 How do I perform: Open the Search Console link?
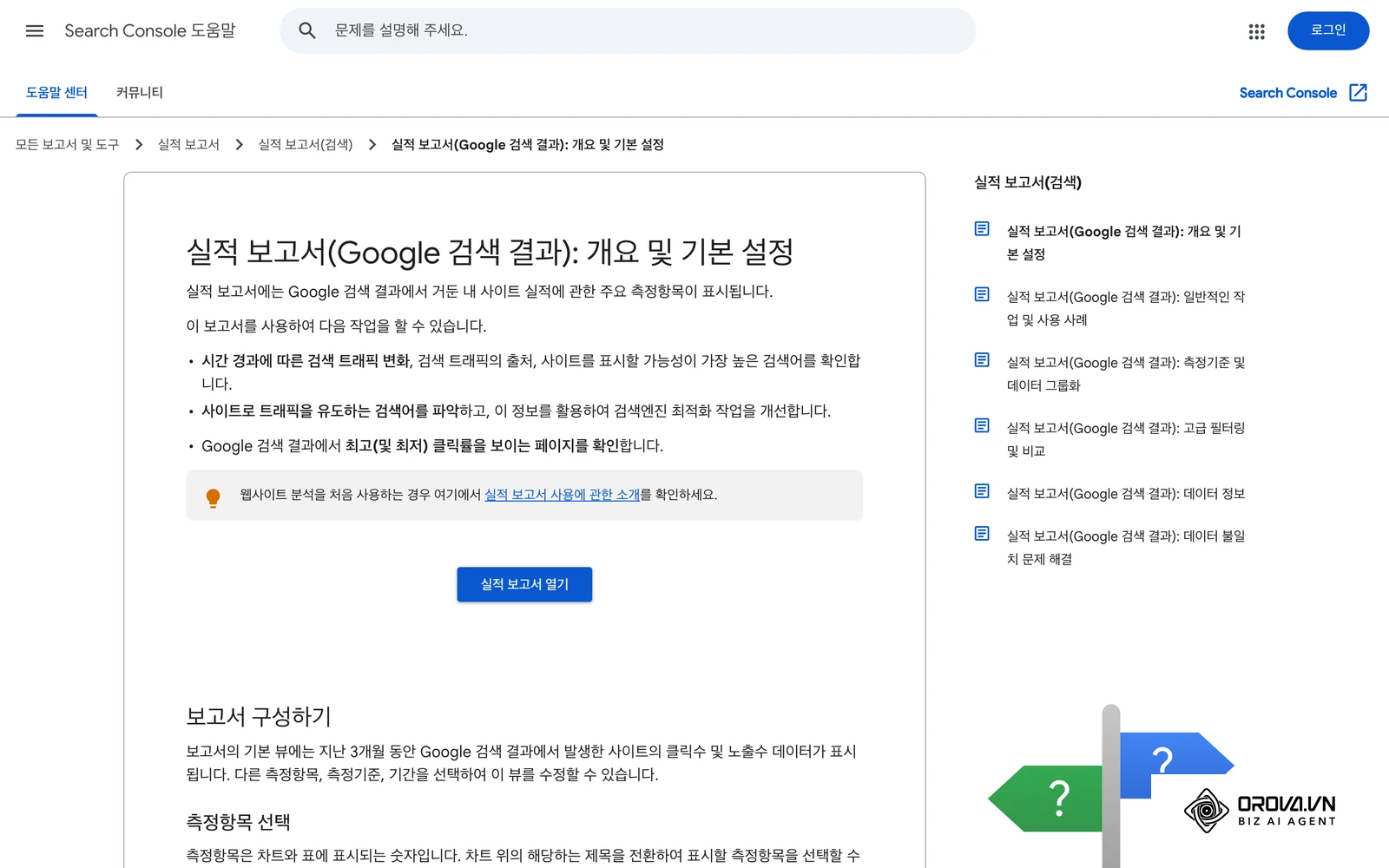coord(1288,93)
